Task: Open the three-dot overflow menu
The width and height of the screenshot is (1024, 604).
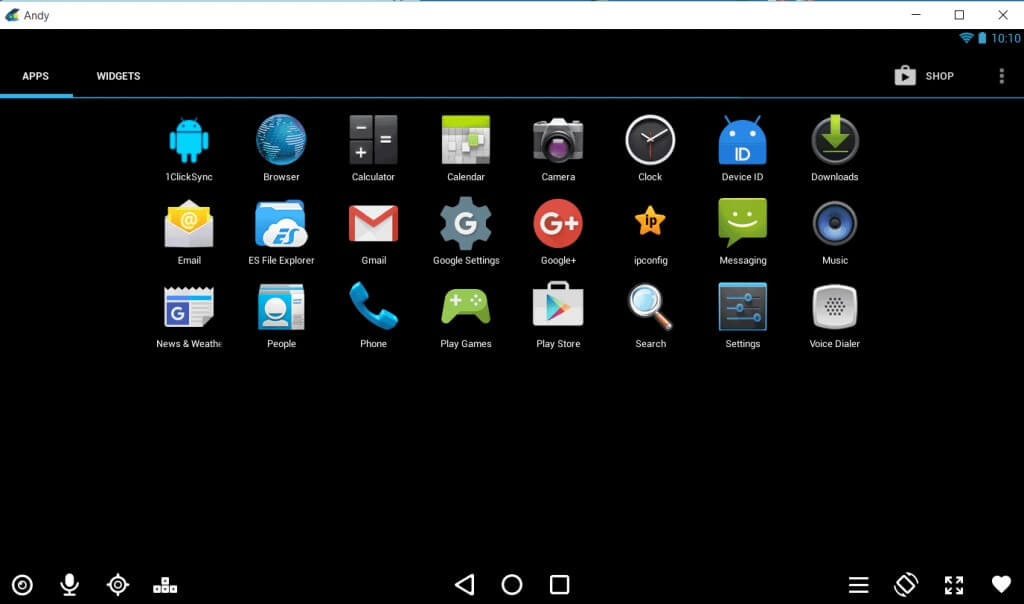Action: [1001, 76]
